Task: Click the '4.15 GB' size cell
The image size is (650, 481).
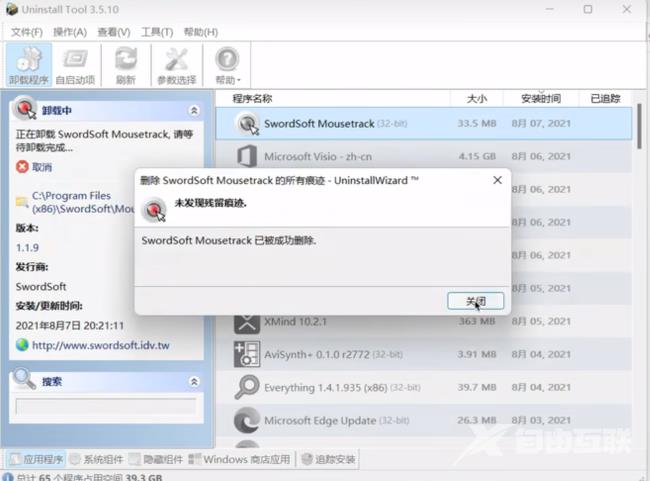Action: click(x=477, y=156)
